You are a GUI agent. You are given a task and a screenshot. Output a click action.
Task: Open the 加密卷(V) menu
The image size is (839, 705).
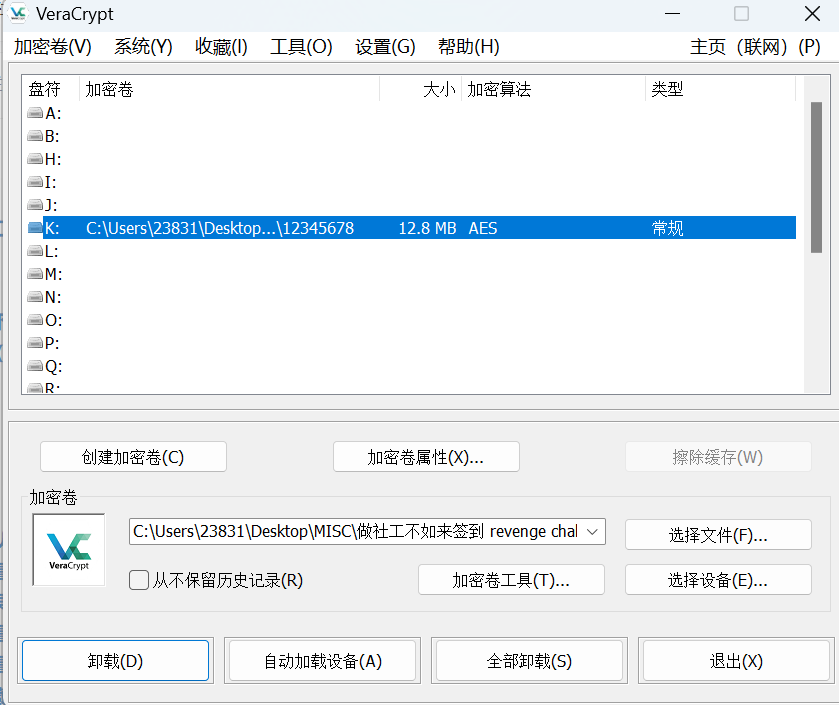[x=52, y=47]
